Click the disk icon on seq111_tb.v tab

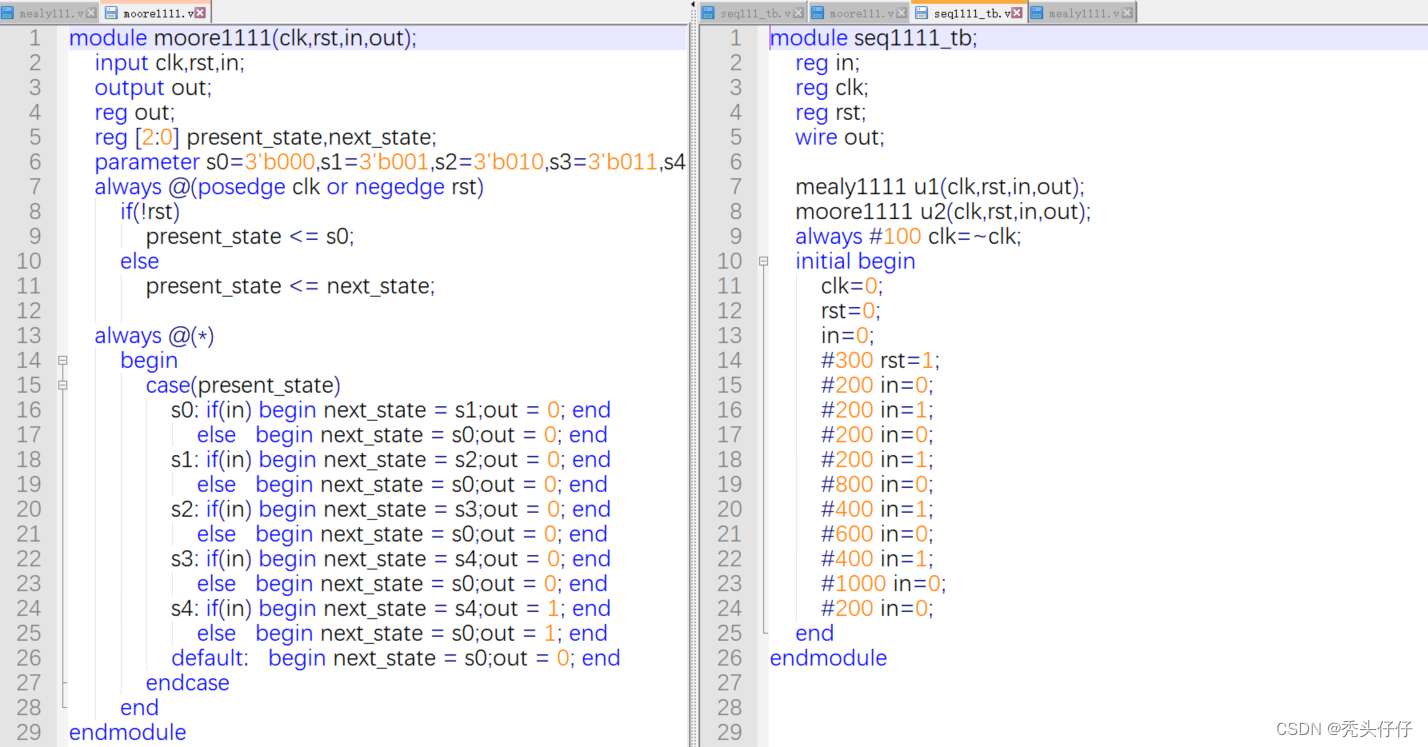(708, 14)
